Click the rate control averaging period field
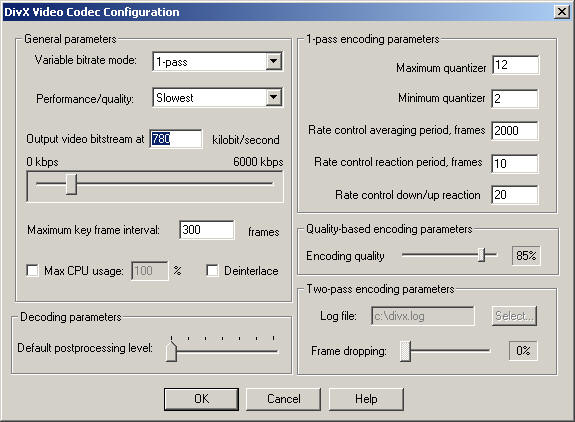Image resolution: width=575 pixels, height=422 pixels. (x=515, y=131)
